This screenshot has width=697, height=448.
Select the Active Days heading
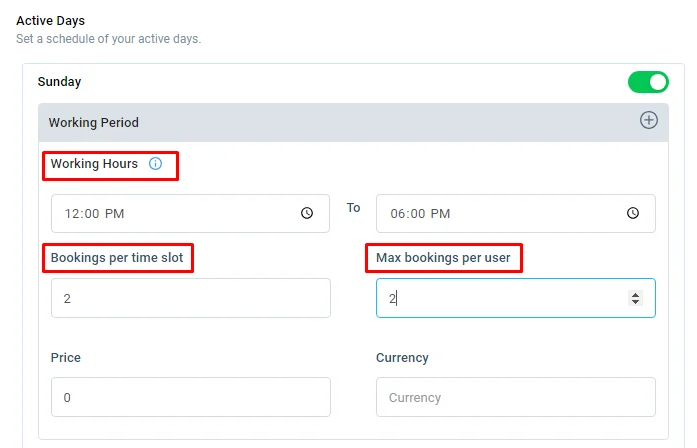[51, 20]
